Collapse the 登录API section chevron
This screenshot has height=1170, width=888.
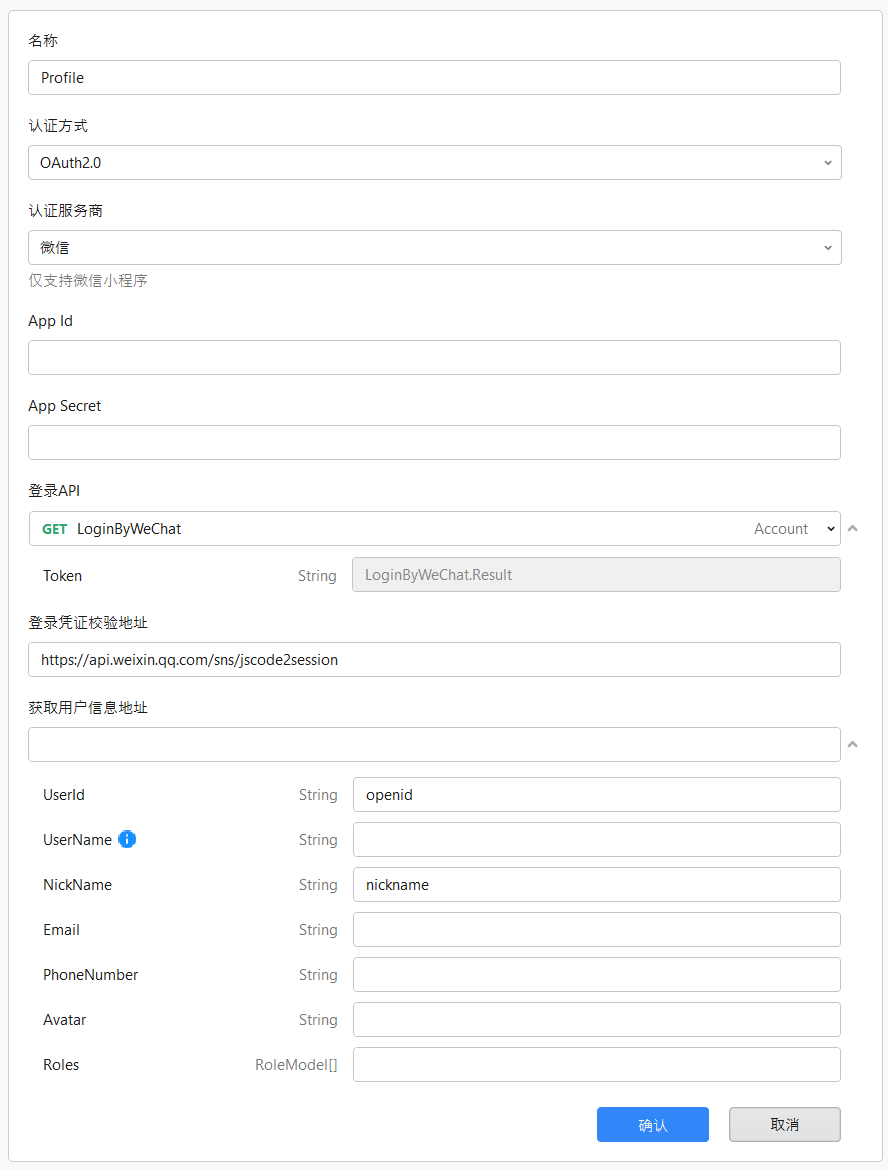coord(852,528)
